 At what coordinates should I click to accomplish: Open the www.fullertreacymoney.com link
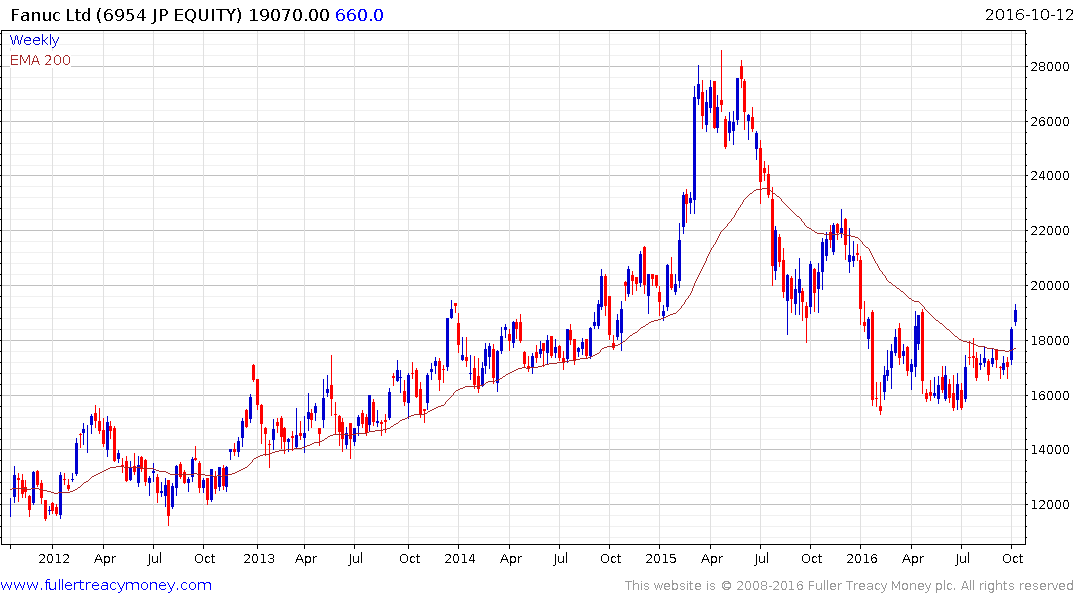106,585
